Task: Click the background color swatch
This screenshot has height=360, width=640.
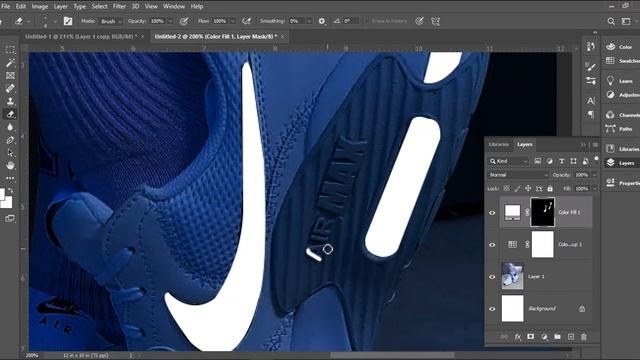Action: 8,203
